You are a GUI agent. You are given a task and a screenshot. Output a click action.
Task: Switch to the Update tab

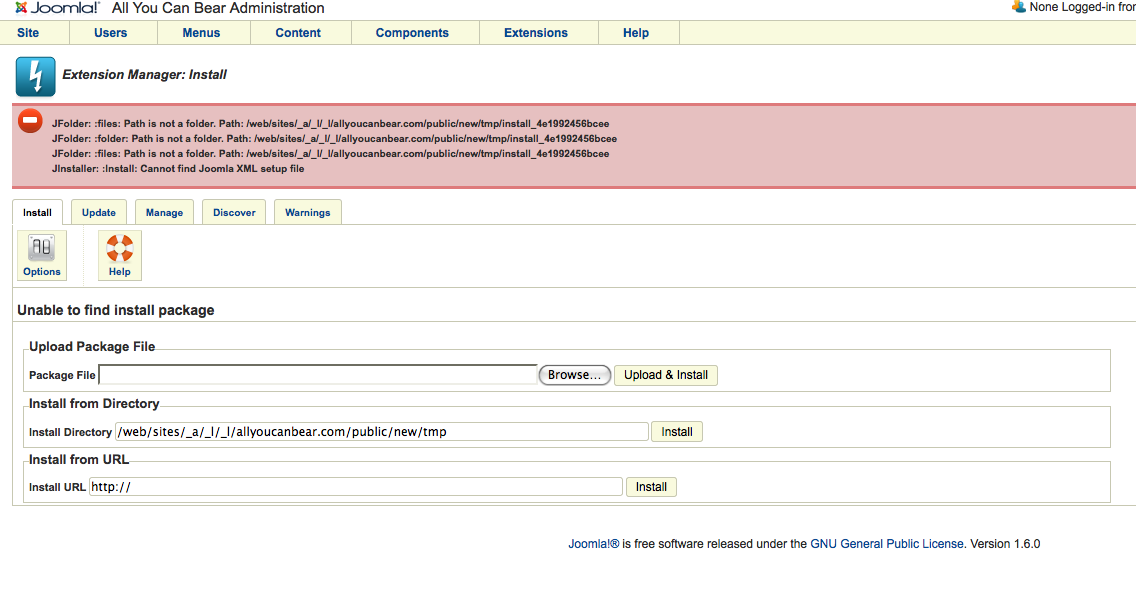(x=99, y=212)
